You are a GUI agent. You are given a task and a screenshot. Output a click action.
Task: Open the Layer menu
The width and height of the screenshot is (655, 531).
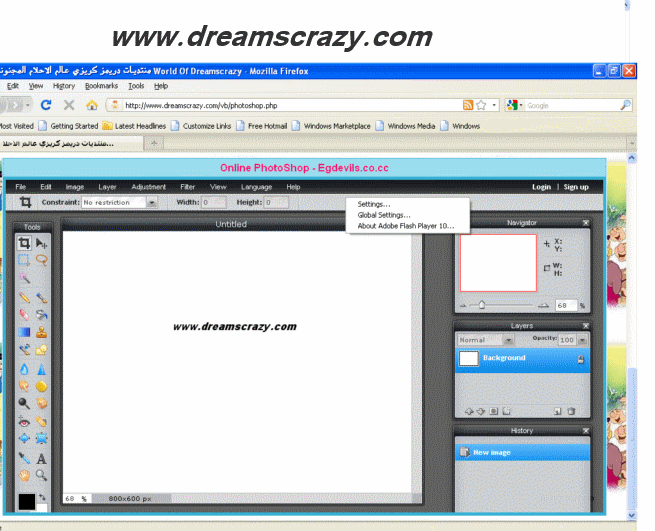107,187
